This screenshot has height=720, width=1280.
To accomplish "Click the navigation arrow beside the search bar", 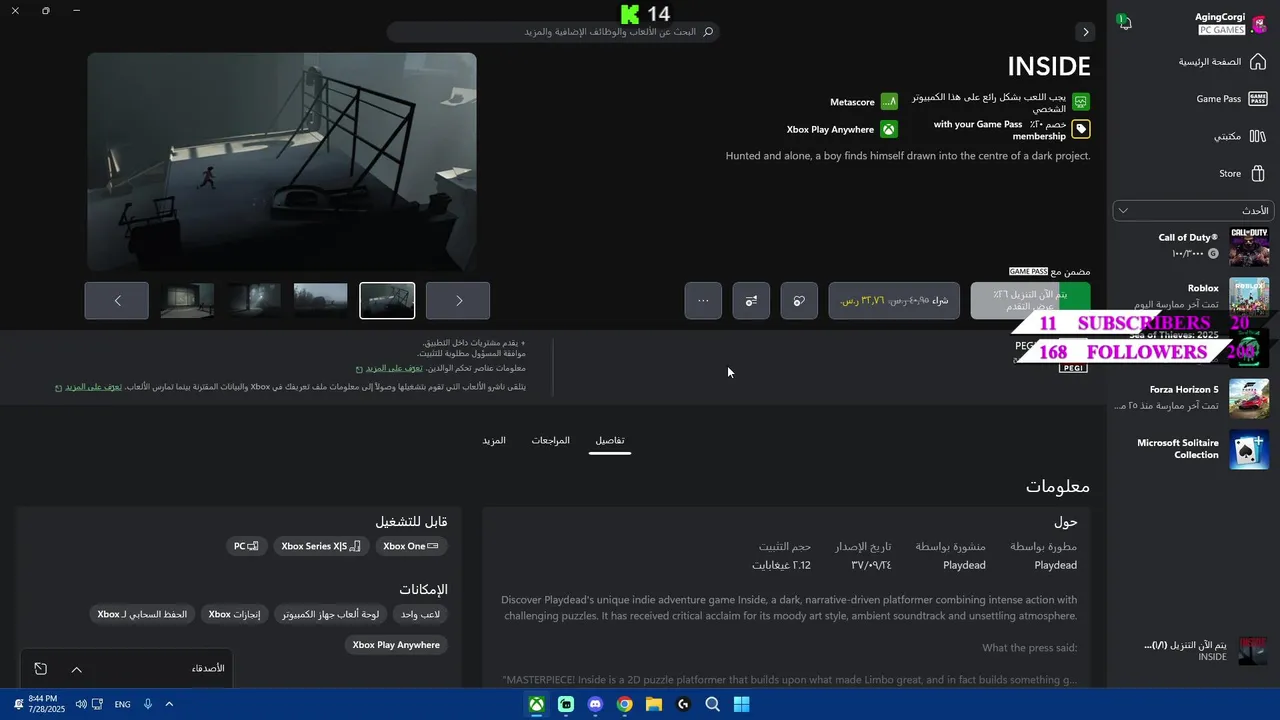I will click(1085, 32).
